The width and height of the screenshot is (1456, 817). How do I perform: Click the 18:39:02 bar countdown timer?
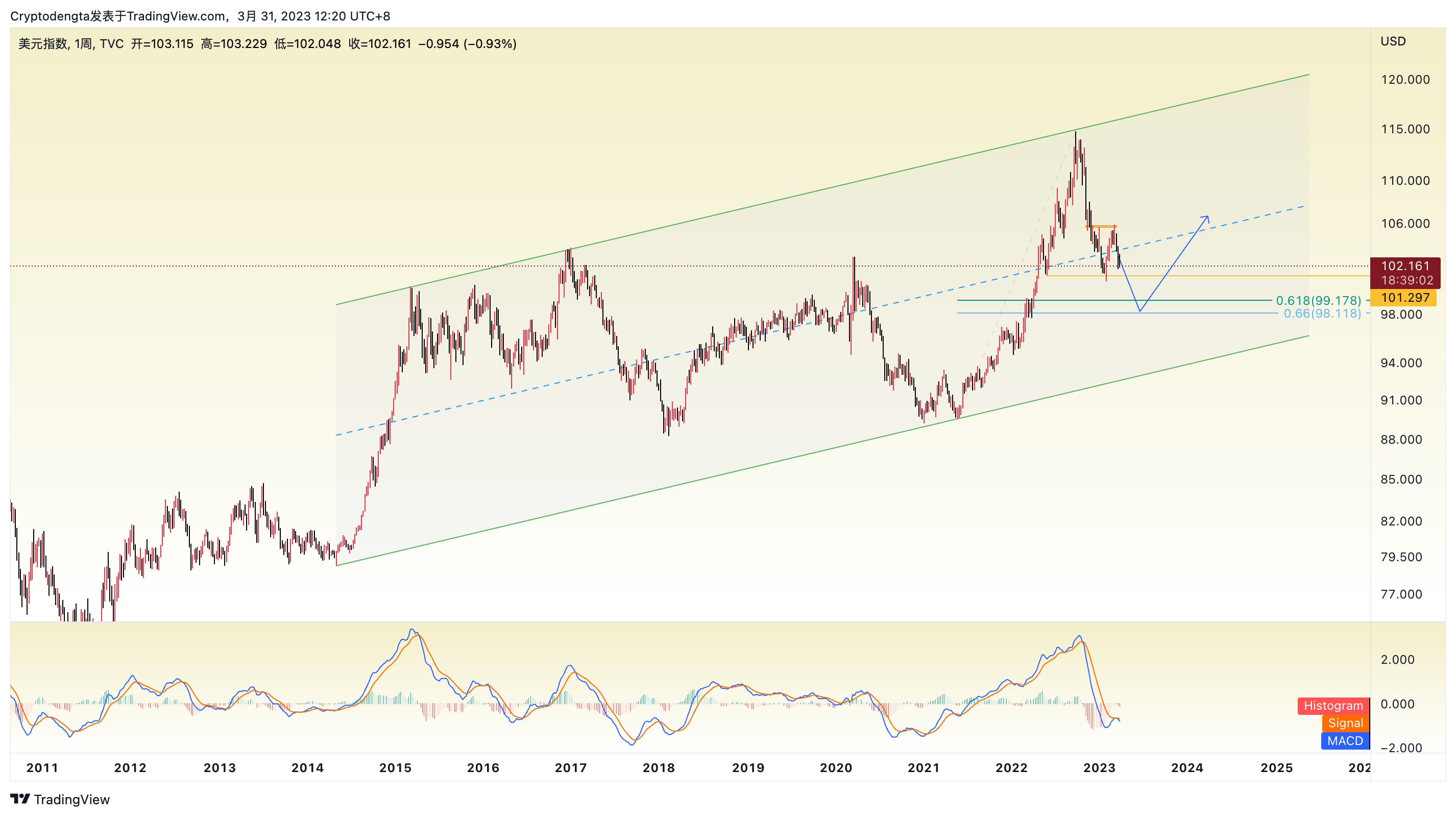1407,280
